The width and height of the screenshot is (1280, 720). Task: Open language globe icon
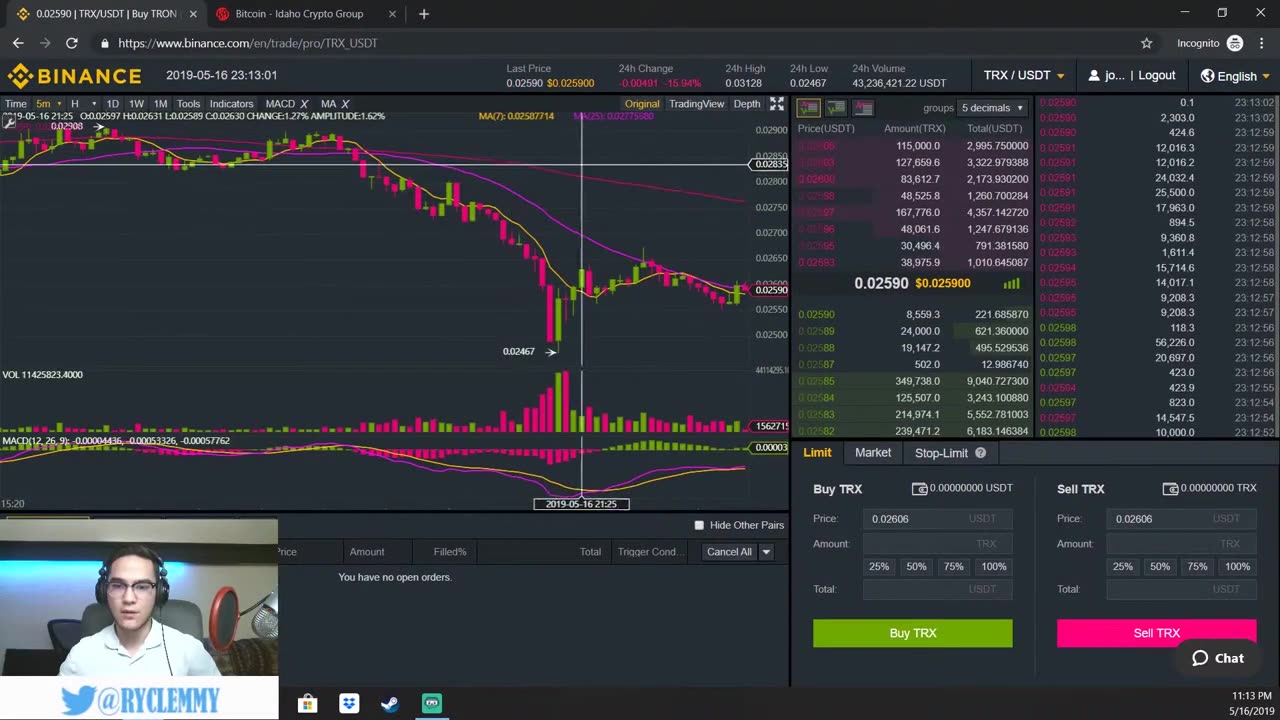tap(1207, 76)
